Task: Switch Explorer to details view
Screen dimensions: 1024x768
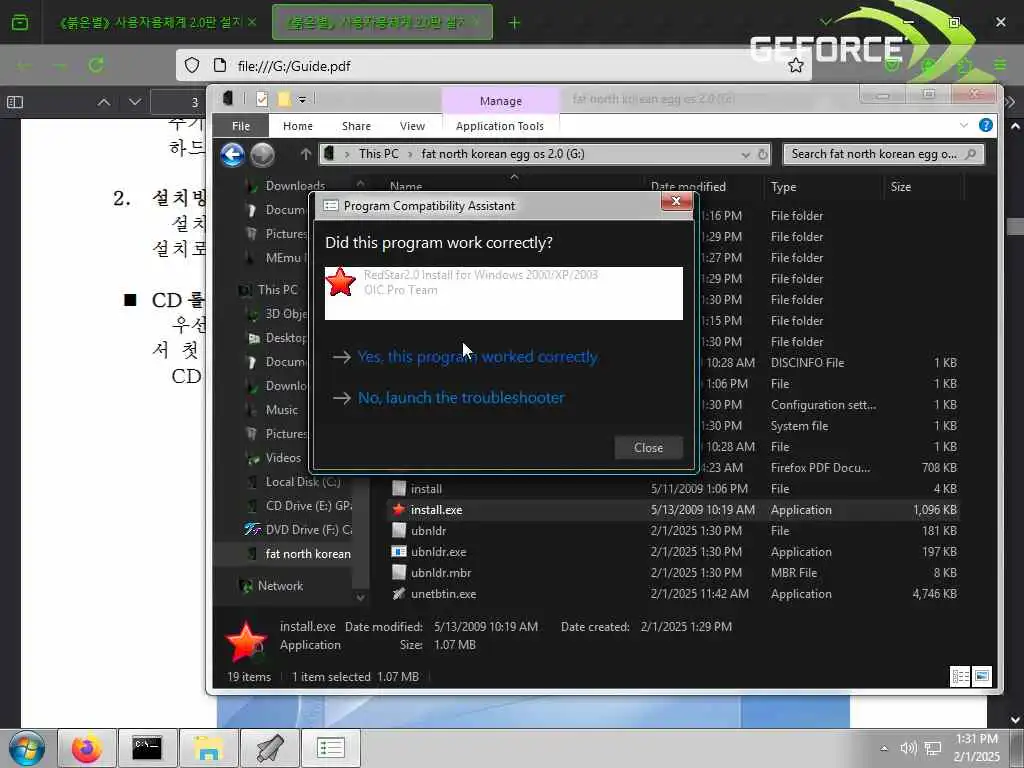Action: click(x=961, y=677)
